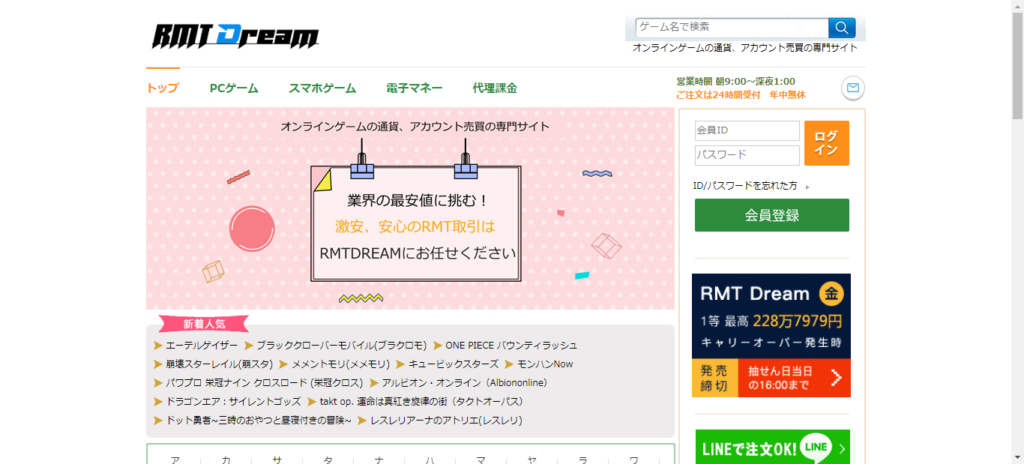
Task: Click arrow icon beside エーテルゲイザー
Action: pyautogui.click(x=158, y=345)
